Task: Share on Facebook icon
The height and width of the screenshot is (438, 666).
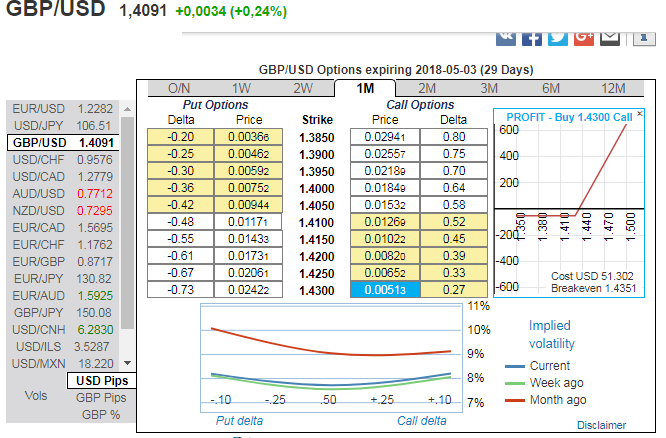Action: [532, 39]
